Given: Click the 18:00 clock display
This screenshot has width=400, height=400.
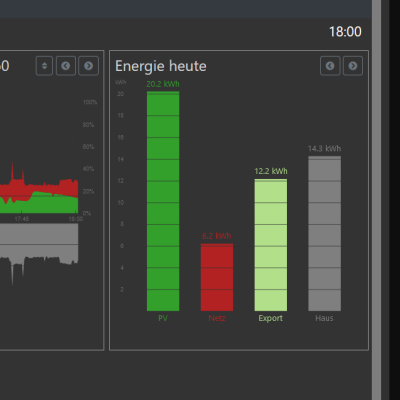Looking at the screenshot, I should 345,32.
